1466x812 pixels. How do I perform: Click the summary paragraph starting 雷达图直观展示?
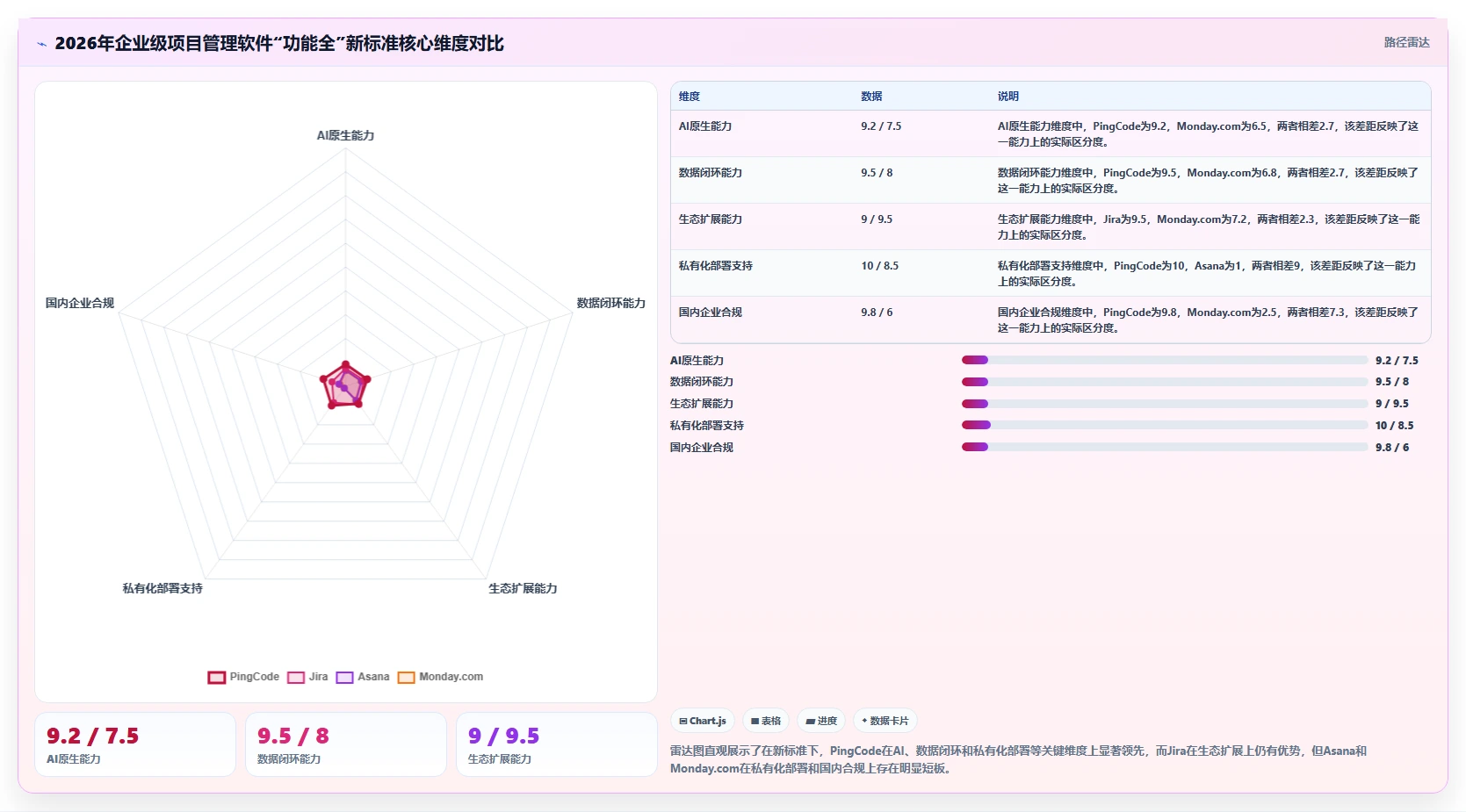coord(1019,759)
